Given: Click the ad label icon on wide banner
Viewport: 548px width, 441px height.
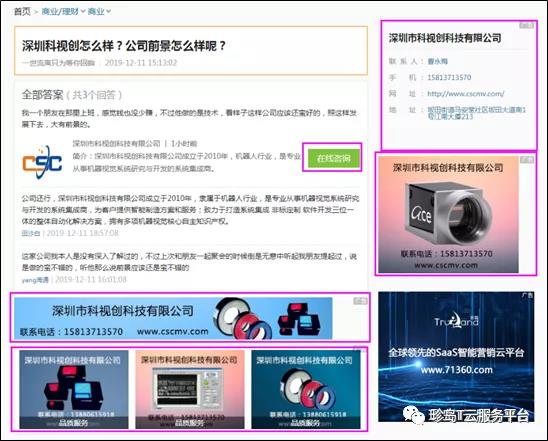Looking at the screenshot, I should (x=360, y=301).
